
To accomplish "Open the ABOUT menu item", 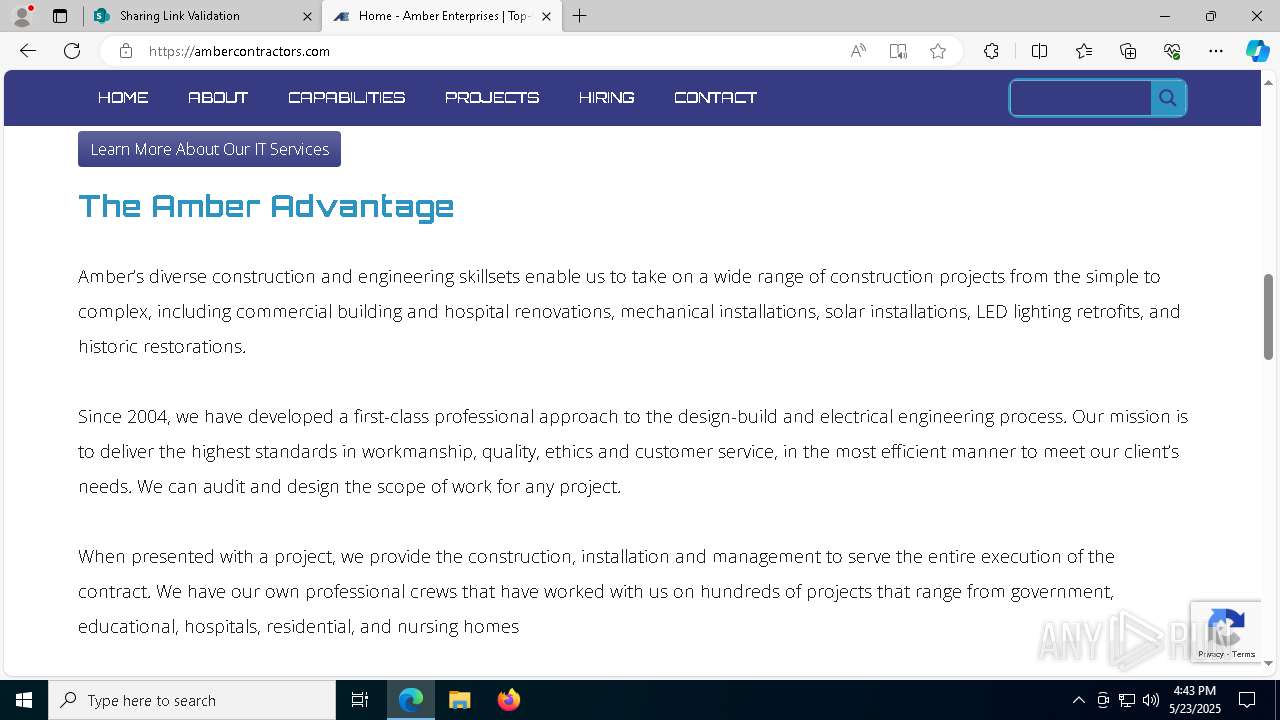I will pos(218,97).
